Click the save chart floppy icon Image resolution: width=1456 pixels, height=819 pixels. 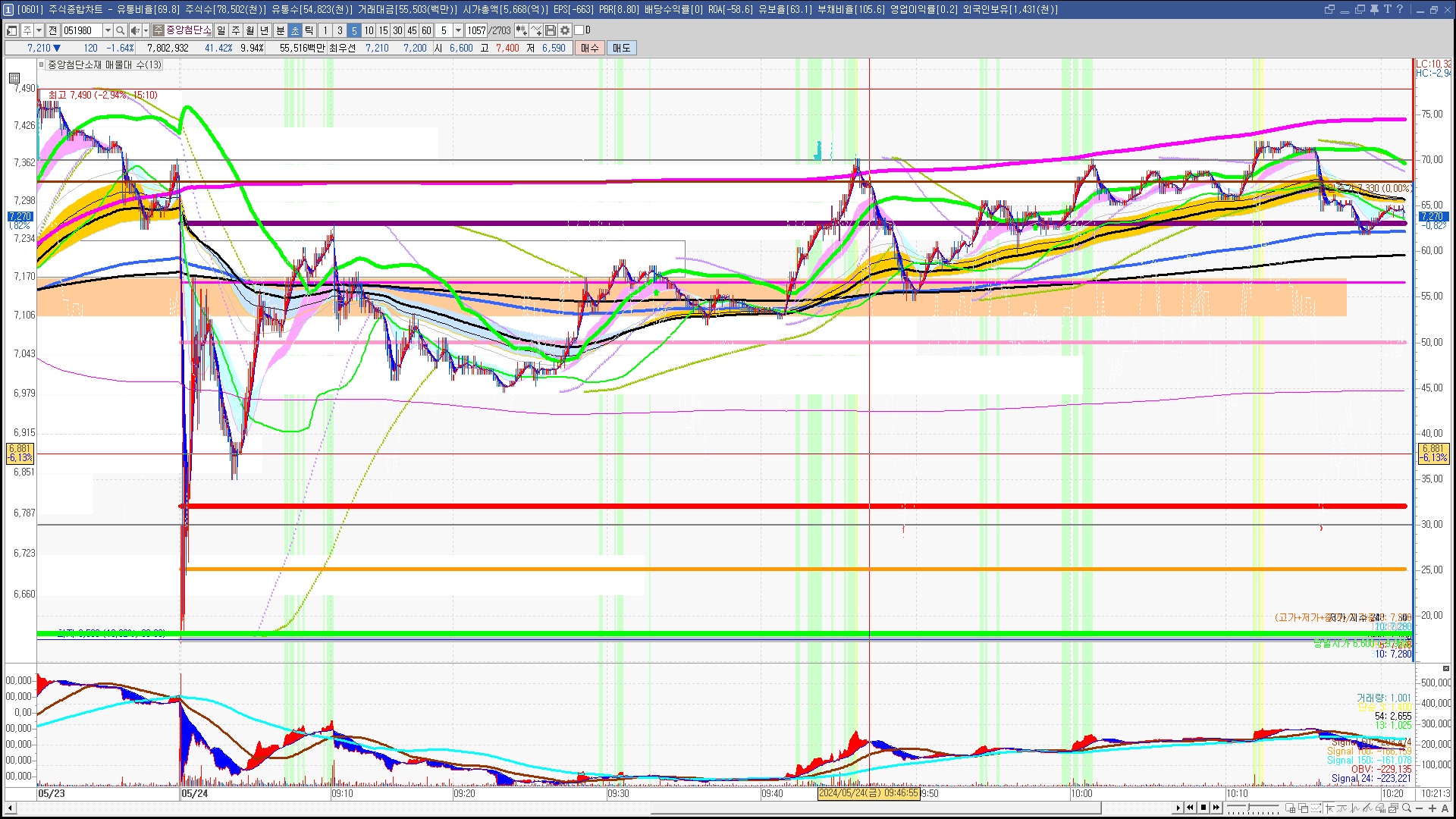click(551, 30)
